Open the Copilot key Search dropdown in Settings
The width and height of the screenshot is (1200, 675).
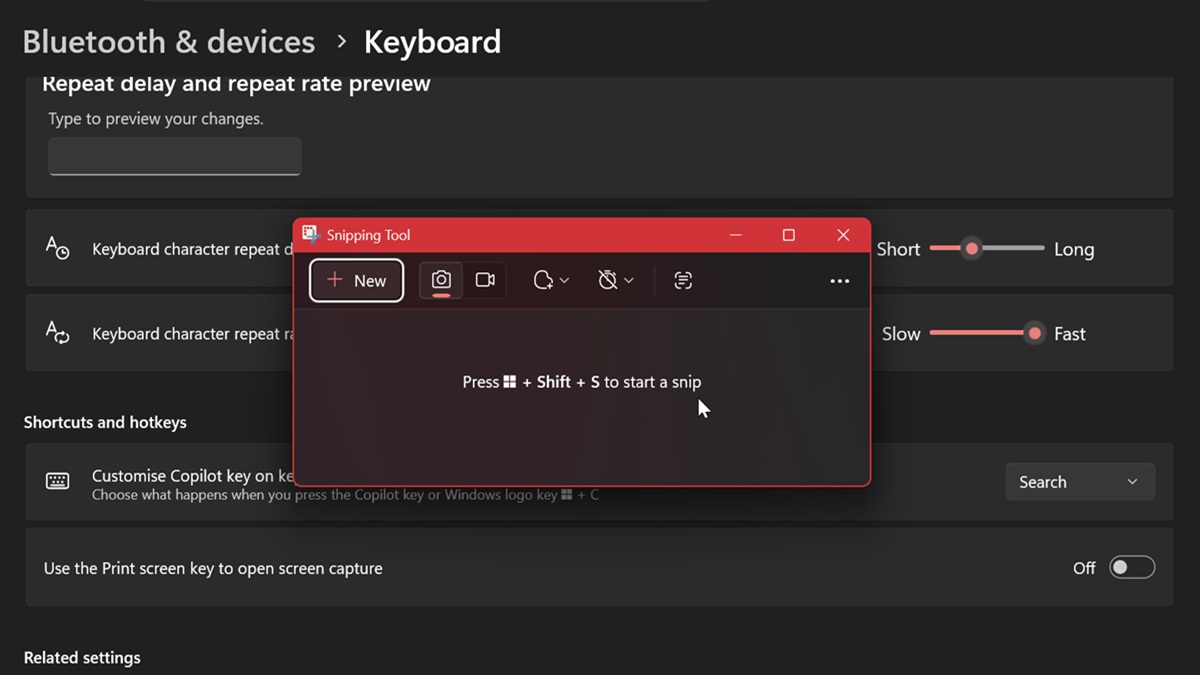[x=1080, y=482]
